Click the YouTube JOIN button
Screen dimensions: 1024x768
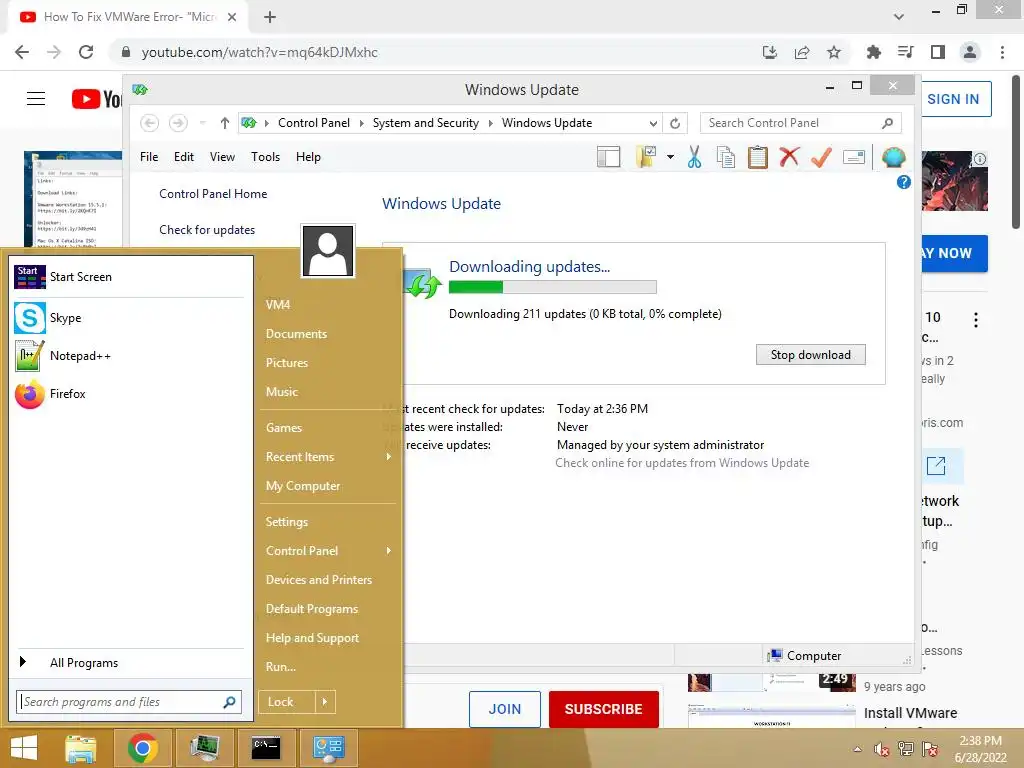point(505,709)
